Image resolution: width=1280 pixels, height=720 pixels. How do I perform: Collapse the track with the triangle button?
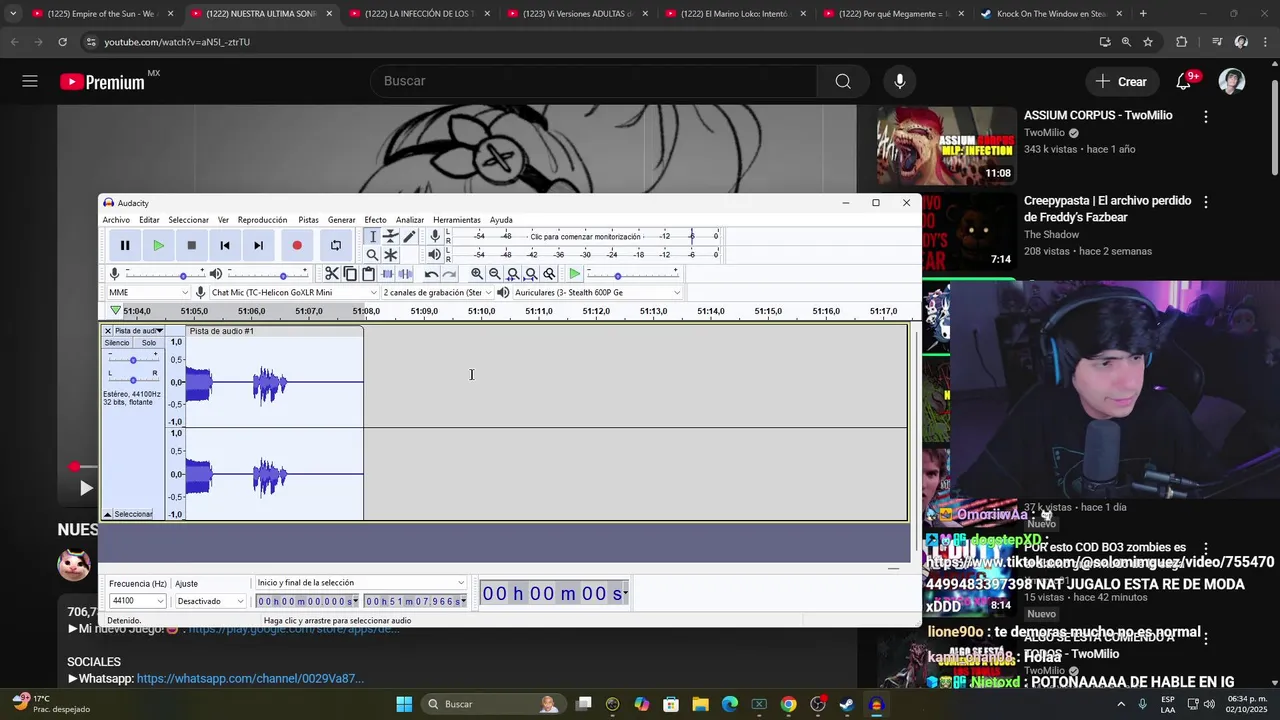108,514
